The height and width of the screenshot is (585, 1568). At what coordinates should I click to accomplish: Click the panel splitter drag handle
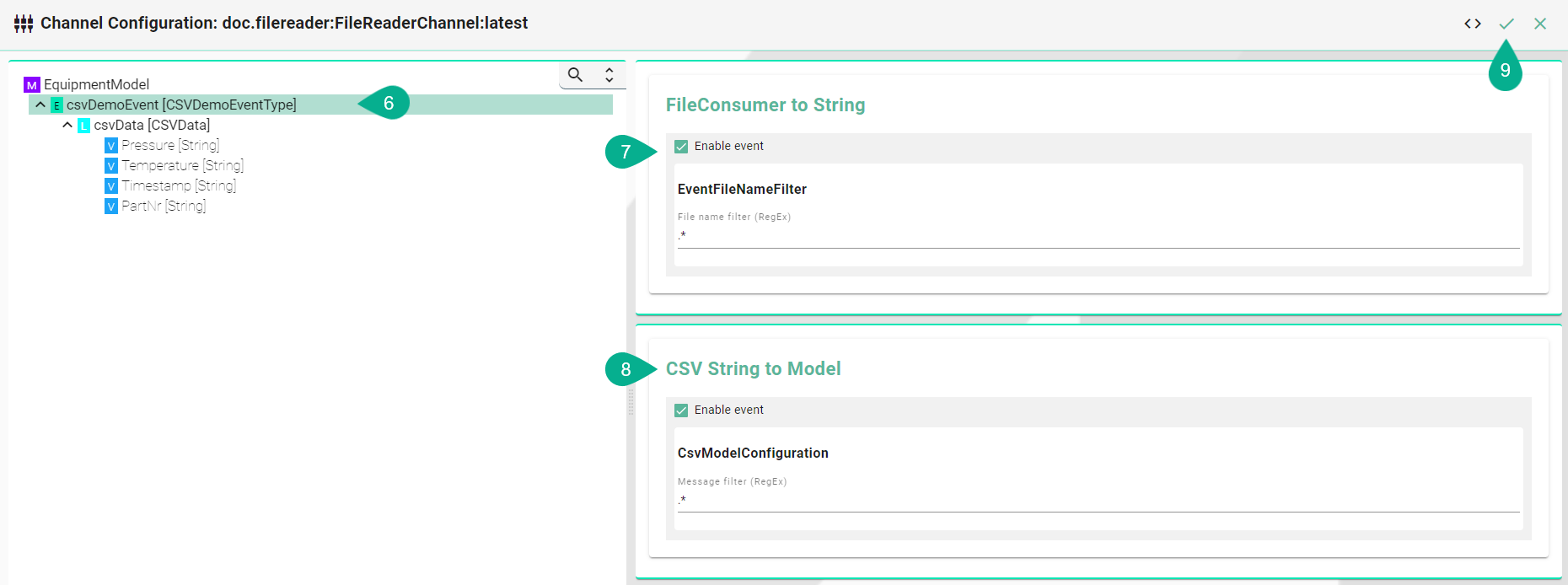[x=631, y=402]
